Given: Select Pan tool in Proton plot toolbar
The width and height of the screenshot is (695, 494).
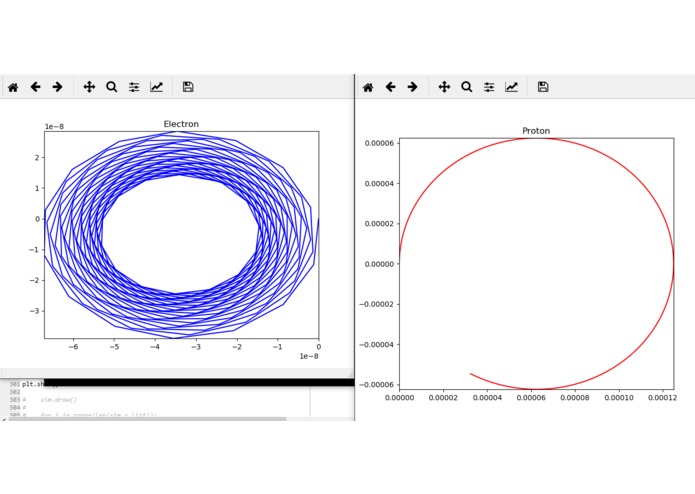Looking at the screenshot, I should [x=444, y=87].
